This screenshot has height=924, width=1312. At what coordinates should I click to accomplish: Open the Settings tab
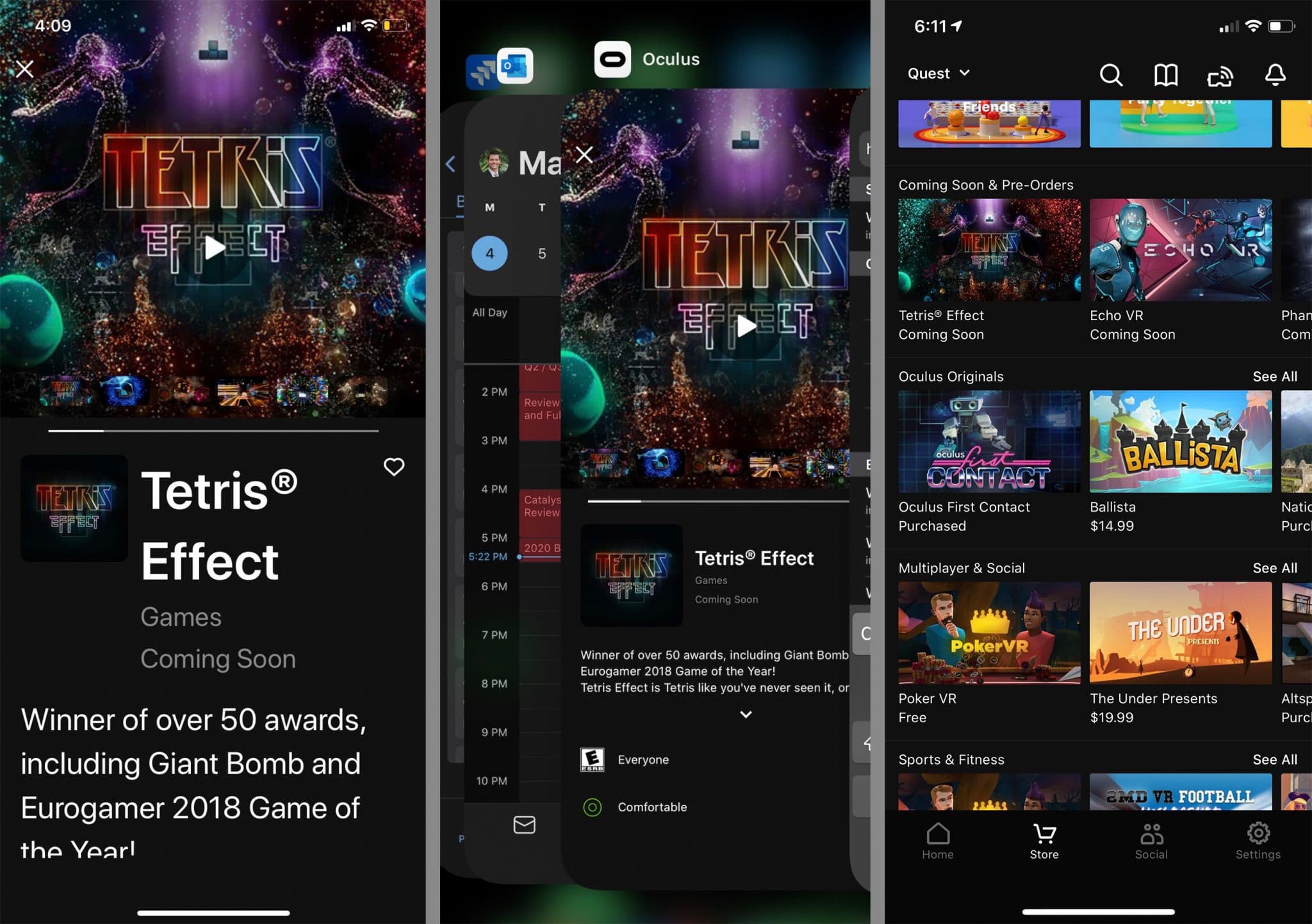tap(1258, 841)
